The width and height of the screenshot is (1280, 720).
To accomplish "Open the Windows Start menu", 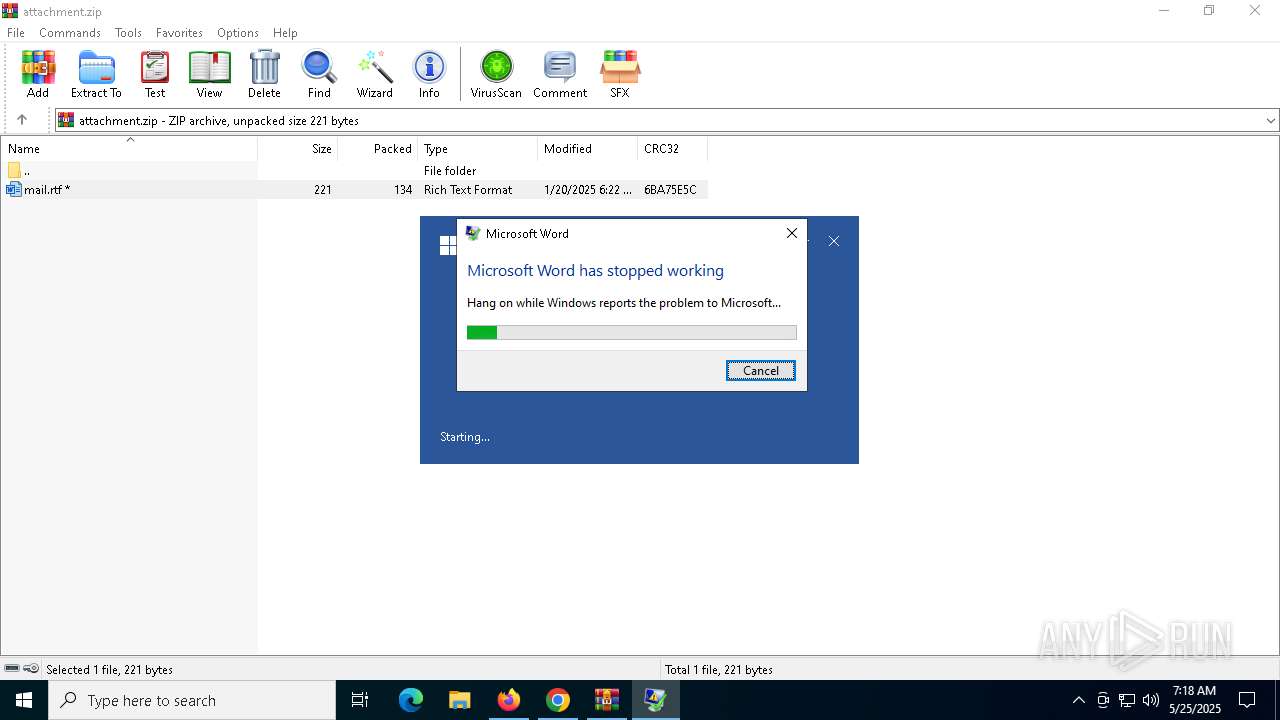I will pos(24,700).
